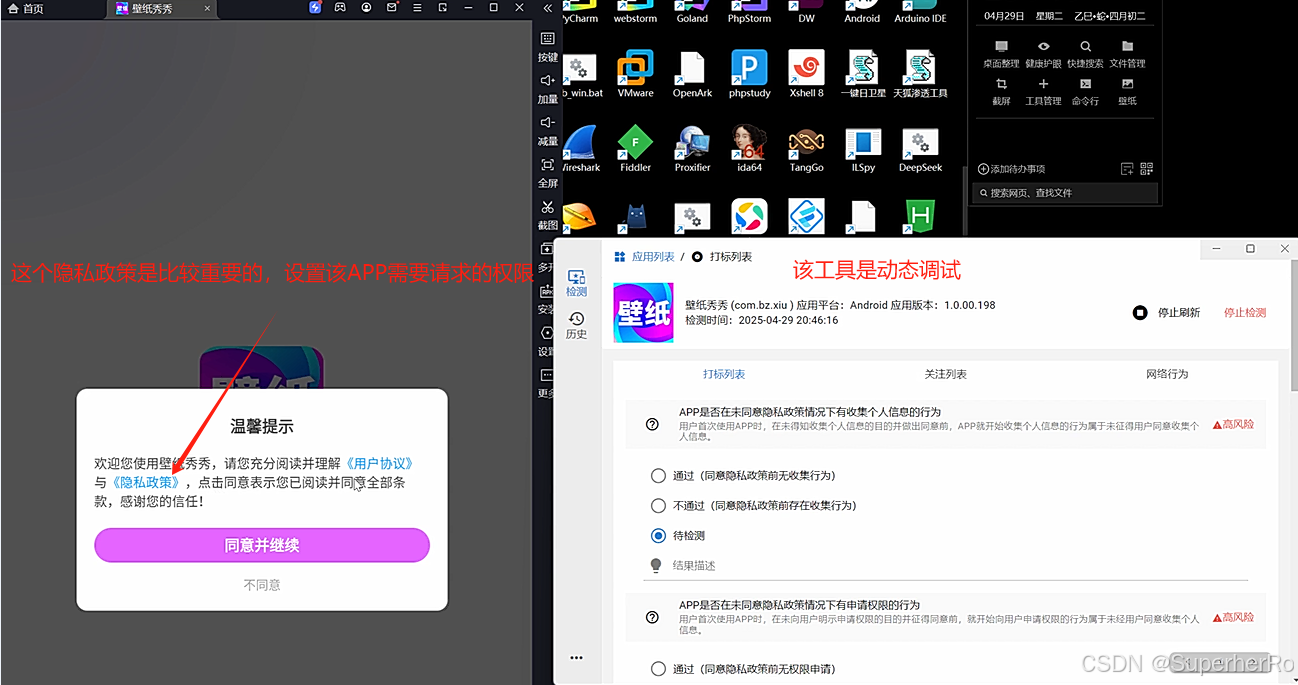The width and height of the screenshot is (1298, 685).
Task: Open the 检测 detection sidebar item
Action: (x=576, y=283)
